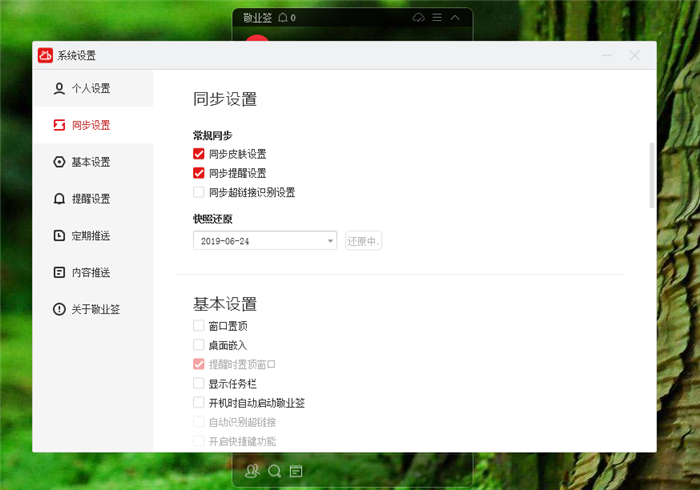This screenshot has width=700, height=490.
Task: Click the bell icon beside 提醒设置
Action: pyautogui.click(x=59, y=199)
